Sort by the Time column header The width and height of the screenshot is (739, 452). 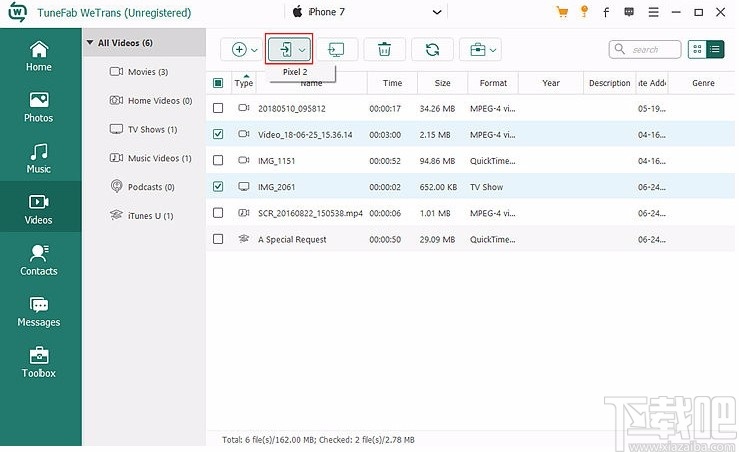392,83
